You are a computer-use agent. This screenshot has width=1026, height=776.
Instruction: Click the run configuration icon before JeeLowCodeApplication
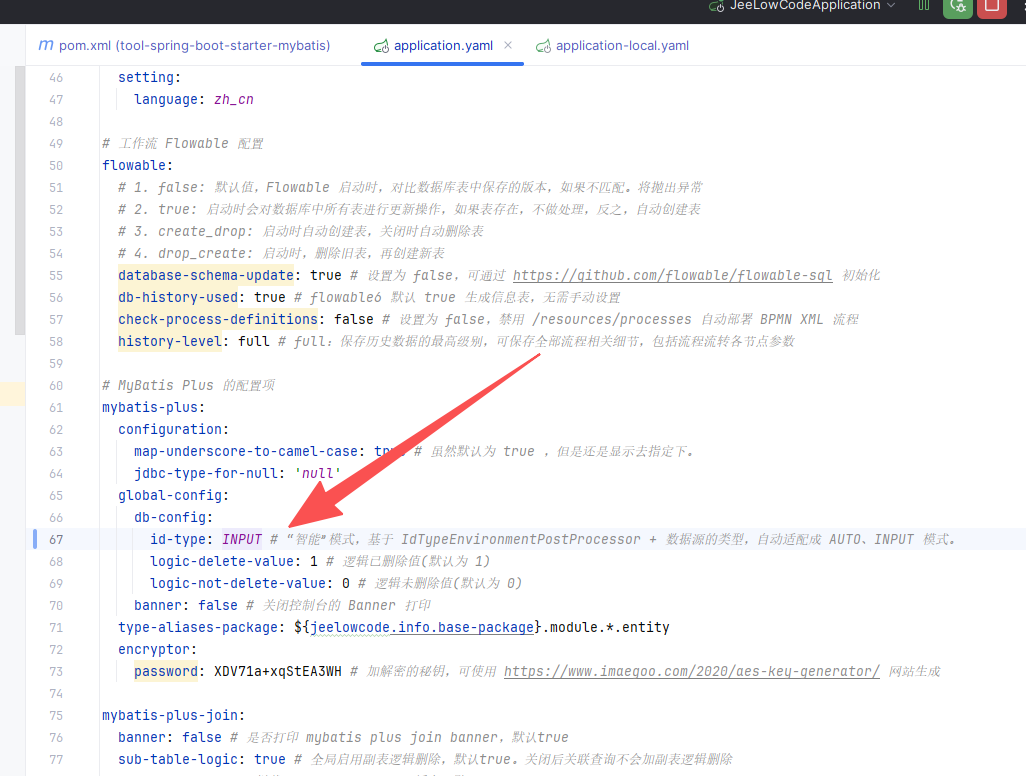point(716,6)
